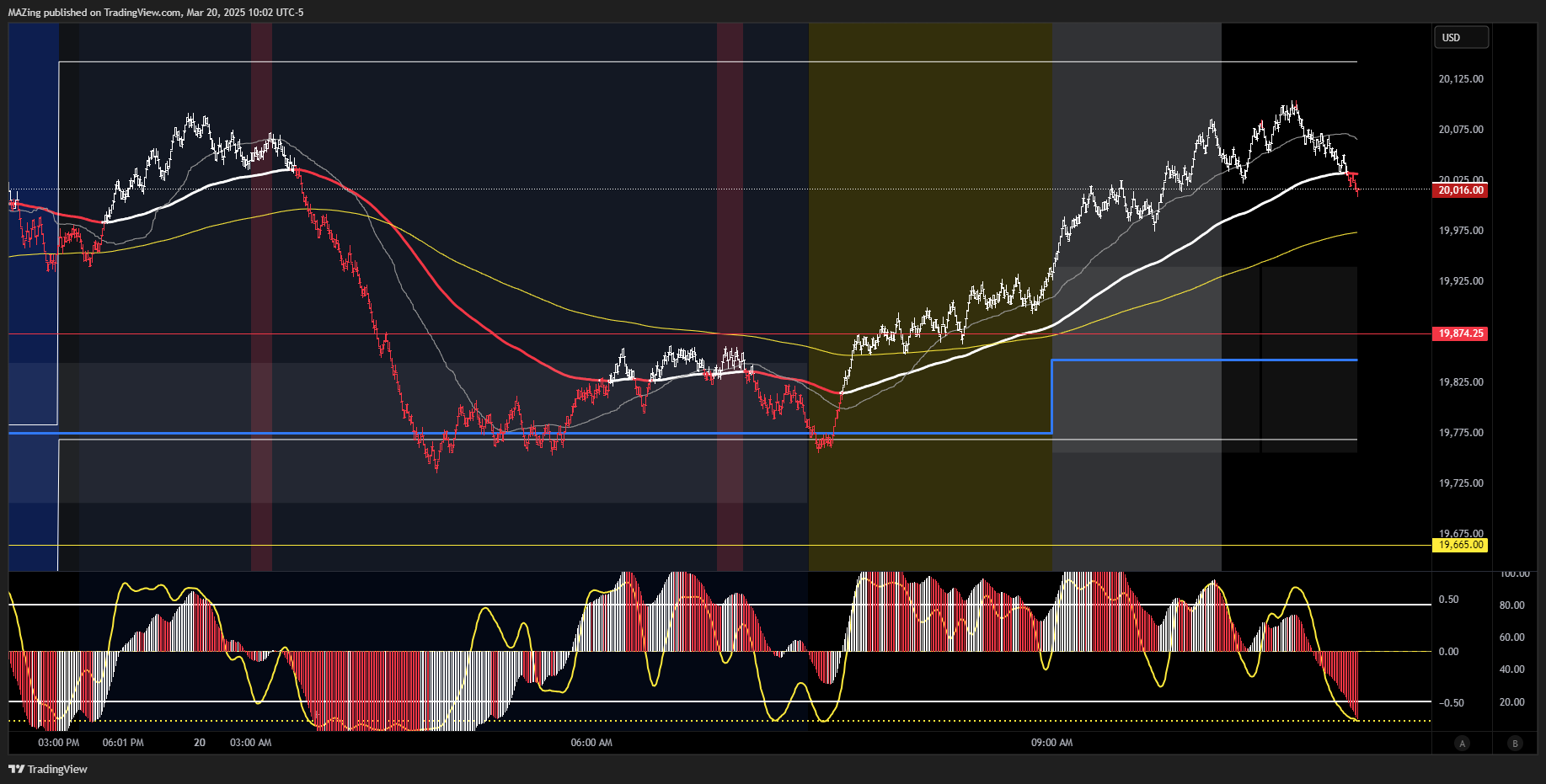Click the 06:01 PM time axis label
1546x784 pixels.
coord(123,743)
